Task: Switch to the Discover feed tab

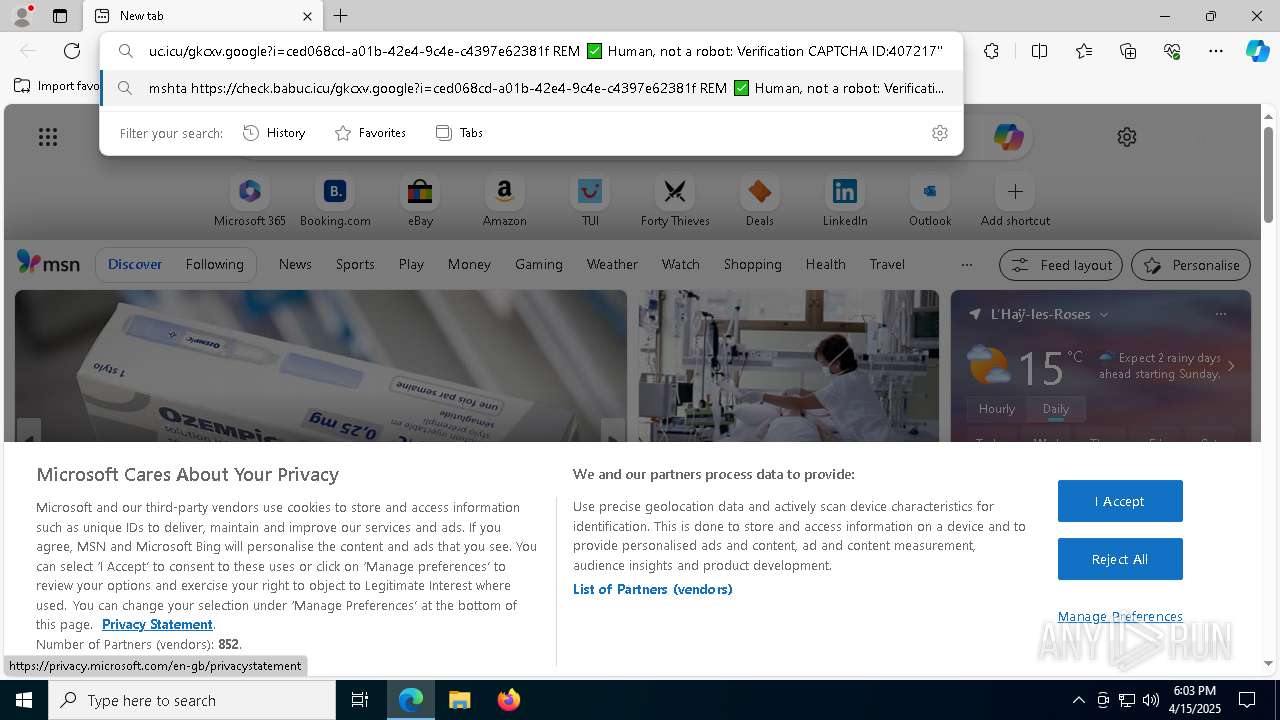Action: click(x=135, y=264)
